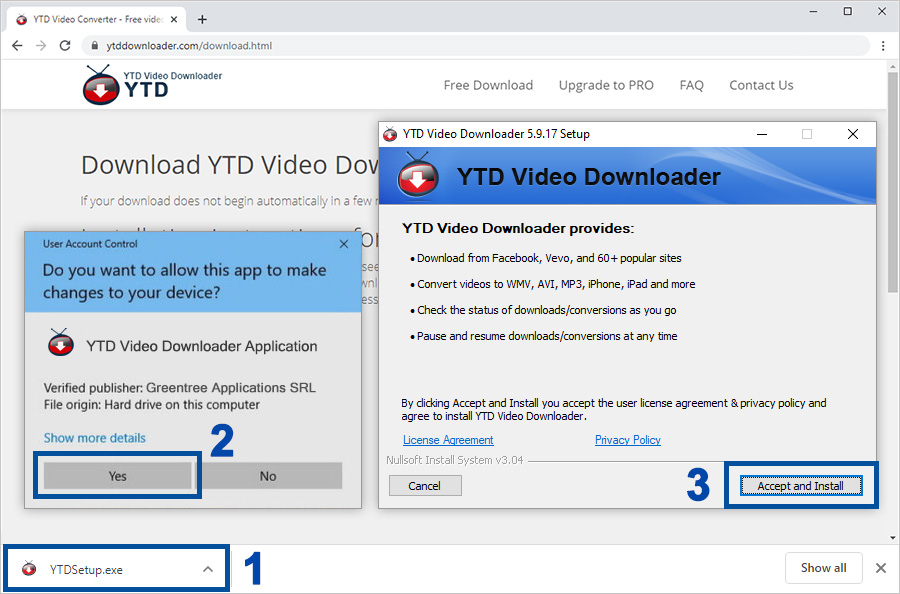The width and height of the screenshot is (900, 594).
Task: Click the padlock site info icon
Action: [x=95, y=46]
